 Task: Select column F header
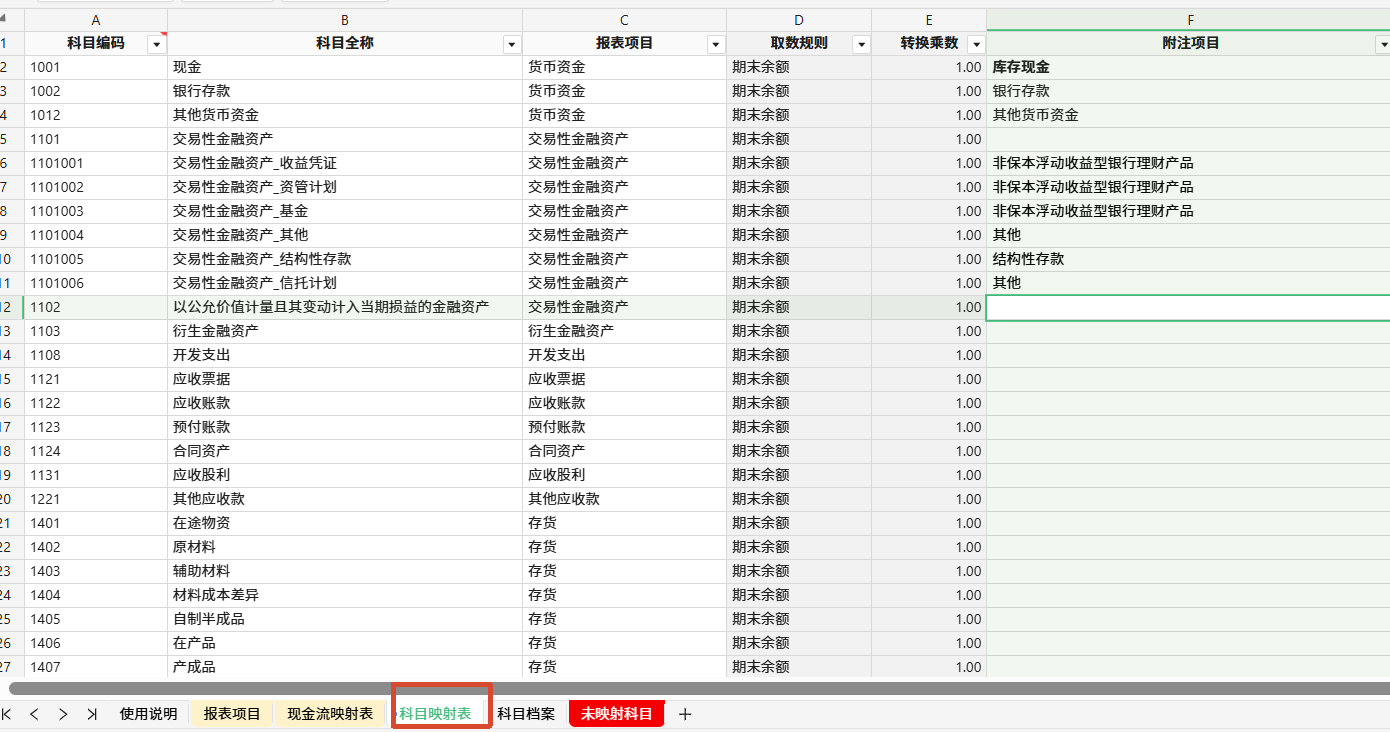1189,20
